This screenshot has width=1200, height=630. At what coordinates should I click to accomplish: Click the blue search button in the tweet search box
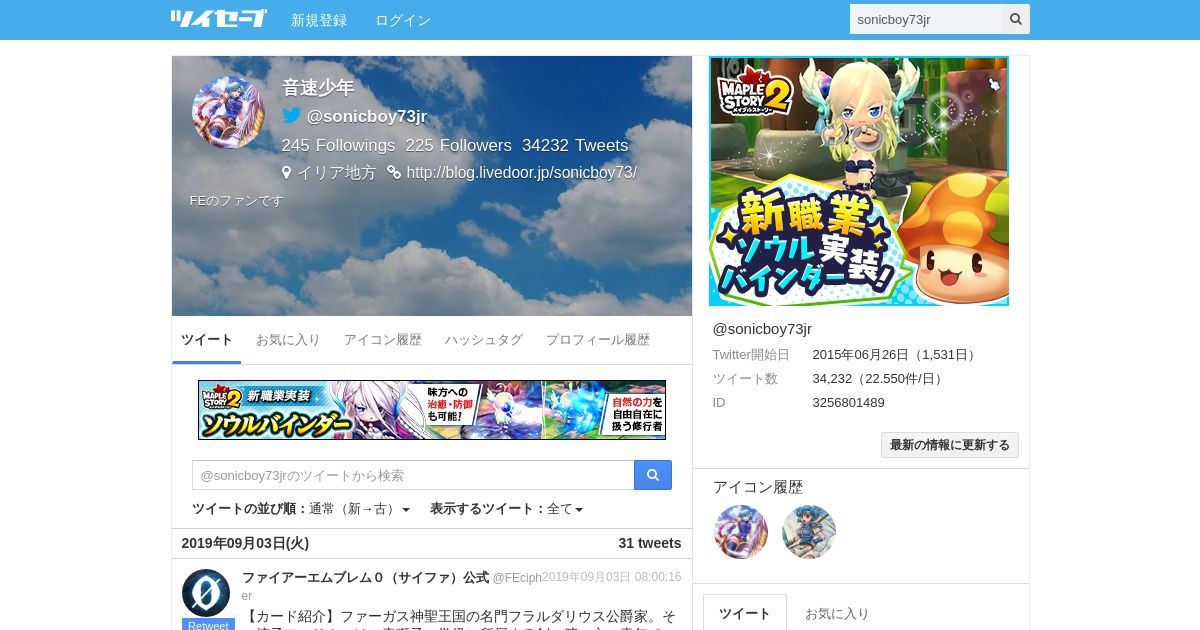coord(653,475)
